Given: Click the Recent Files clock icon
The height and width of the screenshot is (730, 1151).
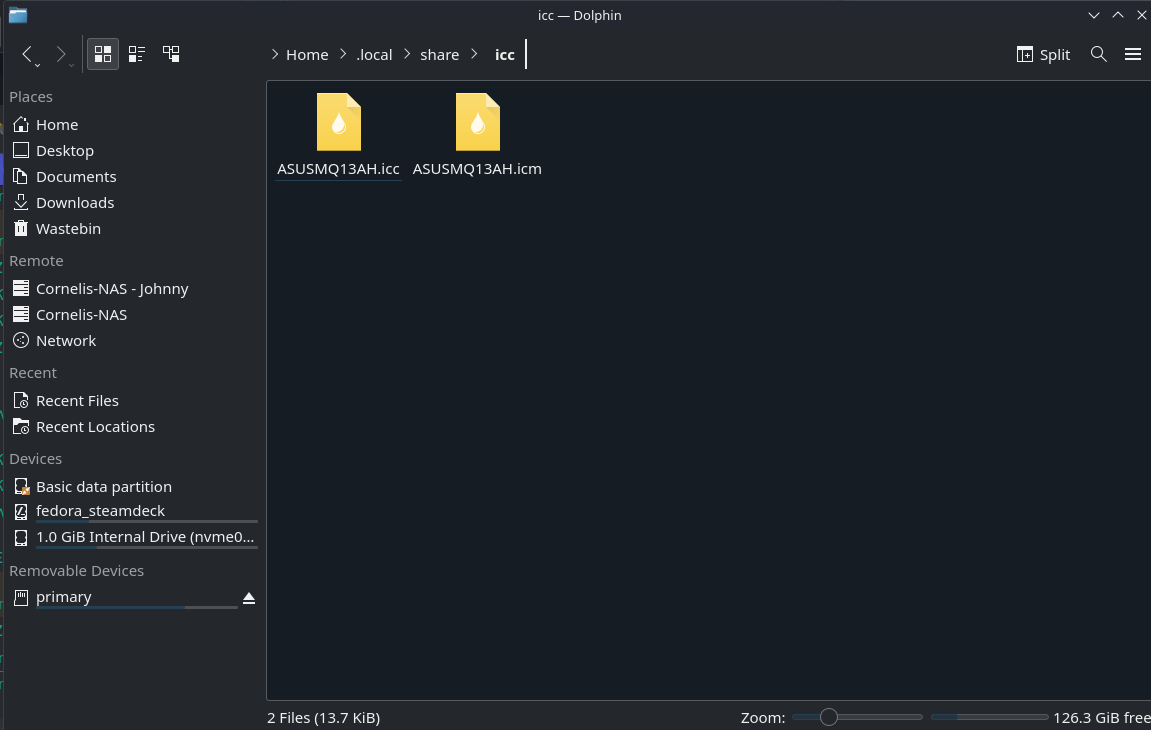Looking at the screenshot, I should point(21,401).
